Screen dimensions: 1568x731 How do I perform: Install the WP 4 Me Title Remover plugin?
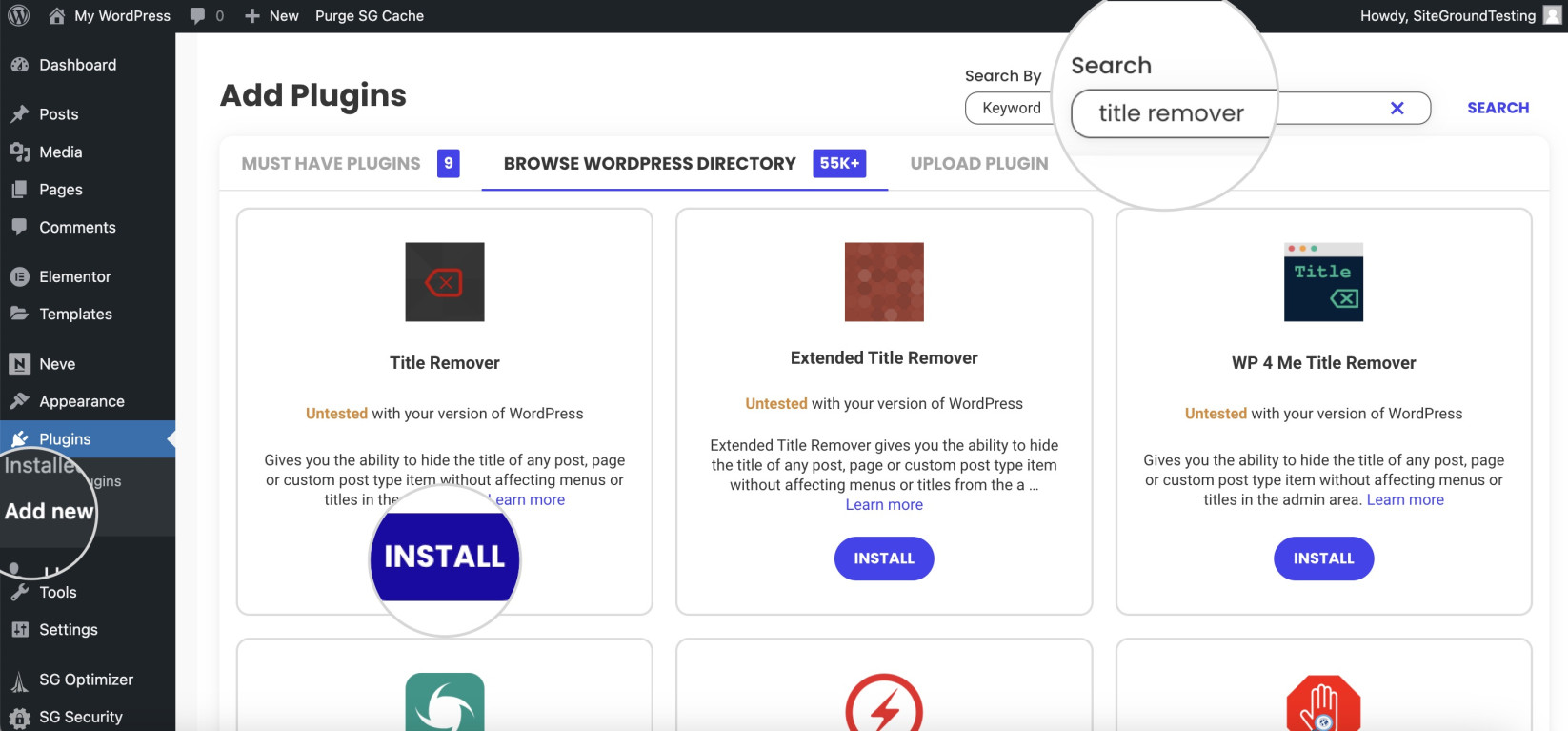1323,558
